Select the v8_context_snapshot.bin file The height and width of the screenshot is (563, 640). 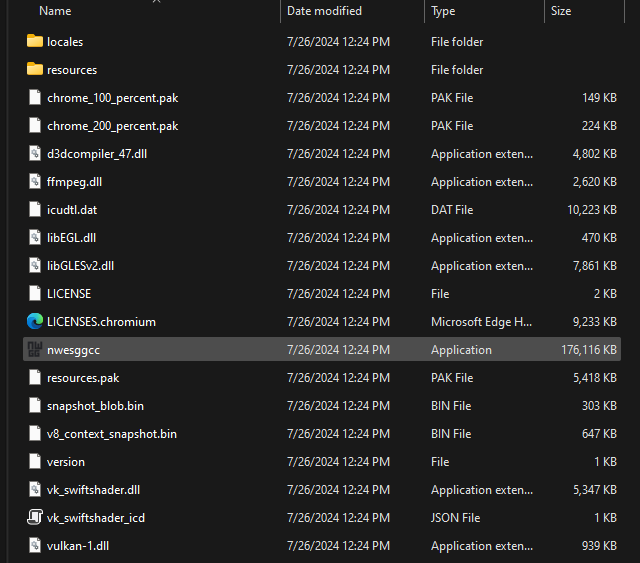(111, 434)
